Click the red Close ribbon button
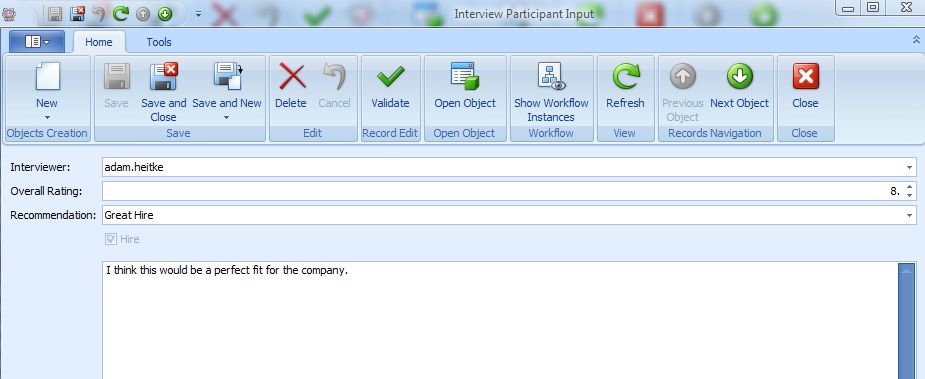 805,86
